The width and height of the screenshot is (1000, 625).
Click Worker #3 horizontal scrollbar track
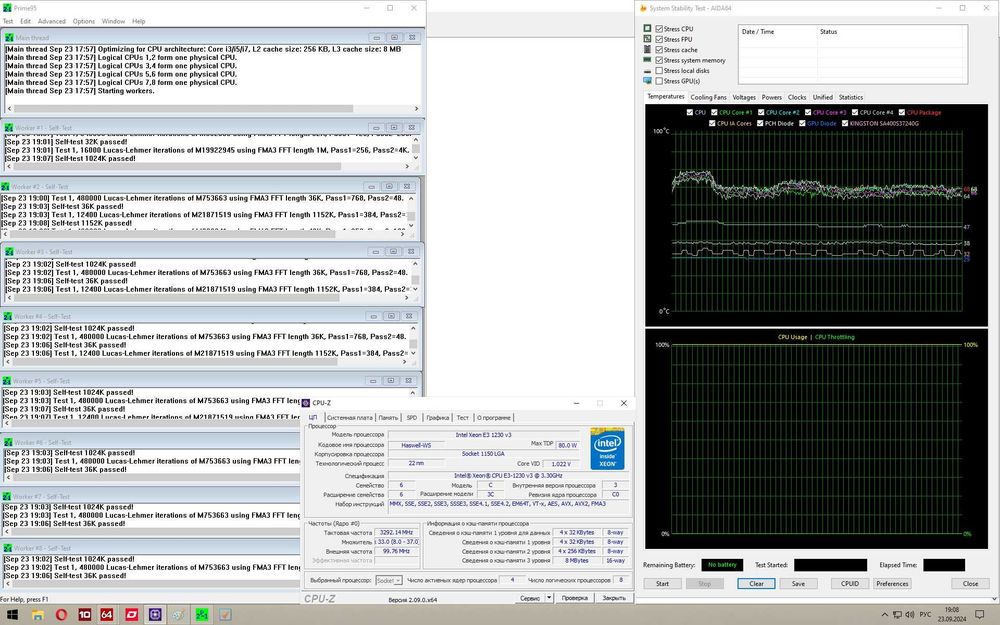click(x=210, y=298)
